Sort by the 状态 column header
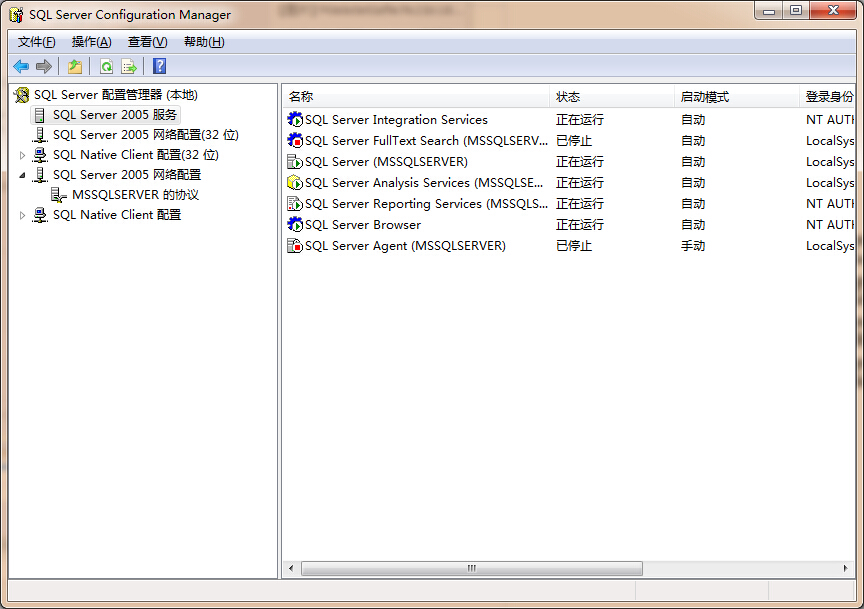 612,97
